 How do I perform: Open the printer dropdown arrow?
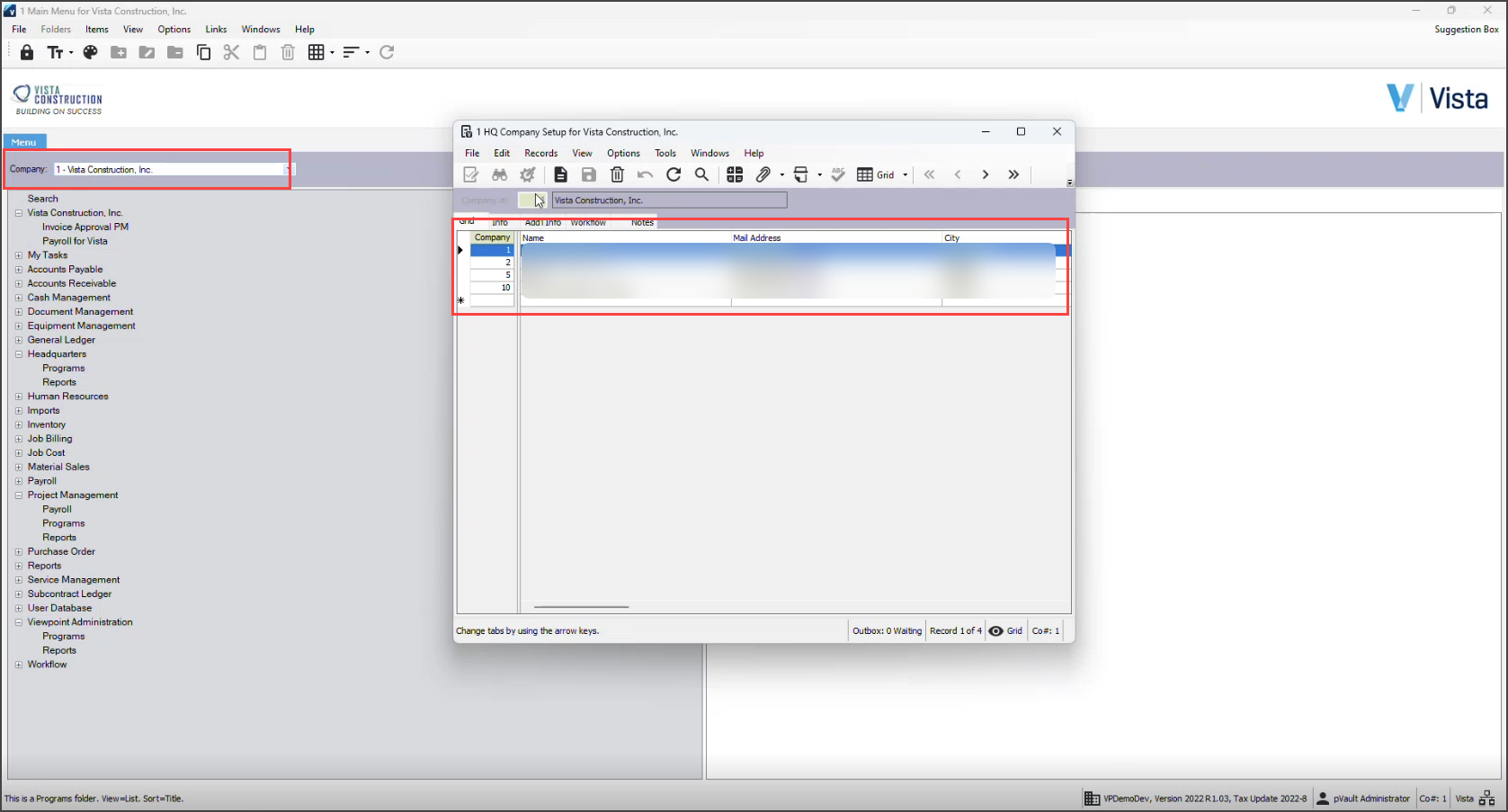click(819, 175)
